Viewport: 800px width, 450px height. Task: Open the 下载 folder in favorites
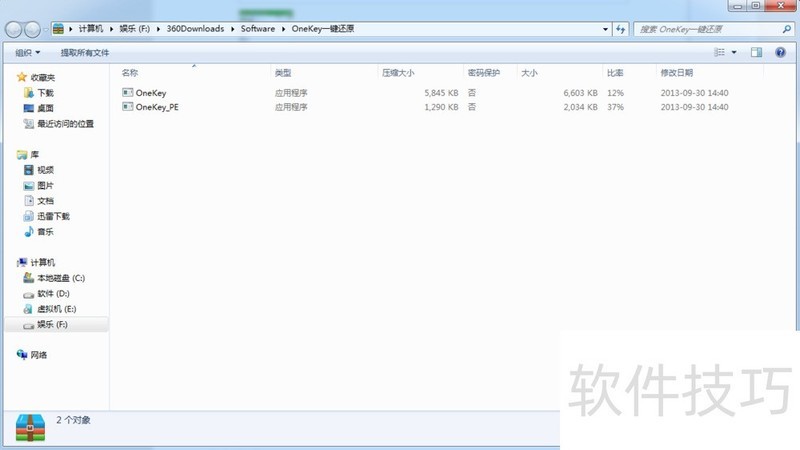[x=45, y=93]
